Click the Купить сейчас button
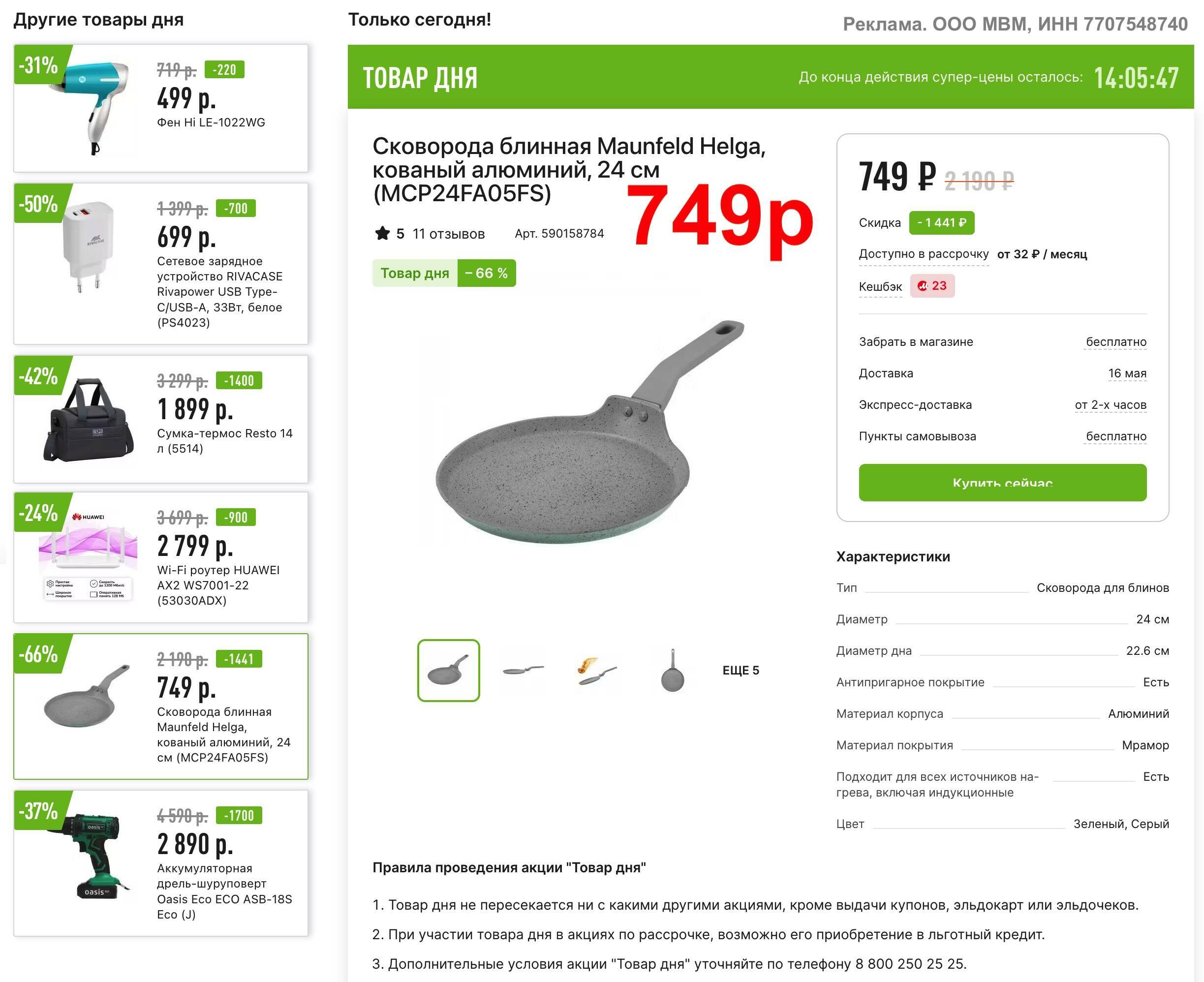 pos(1003,483)
